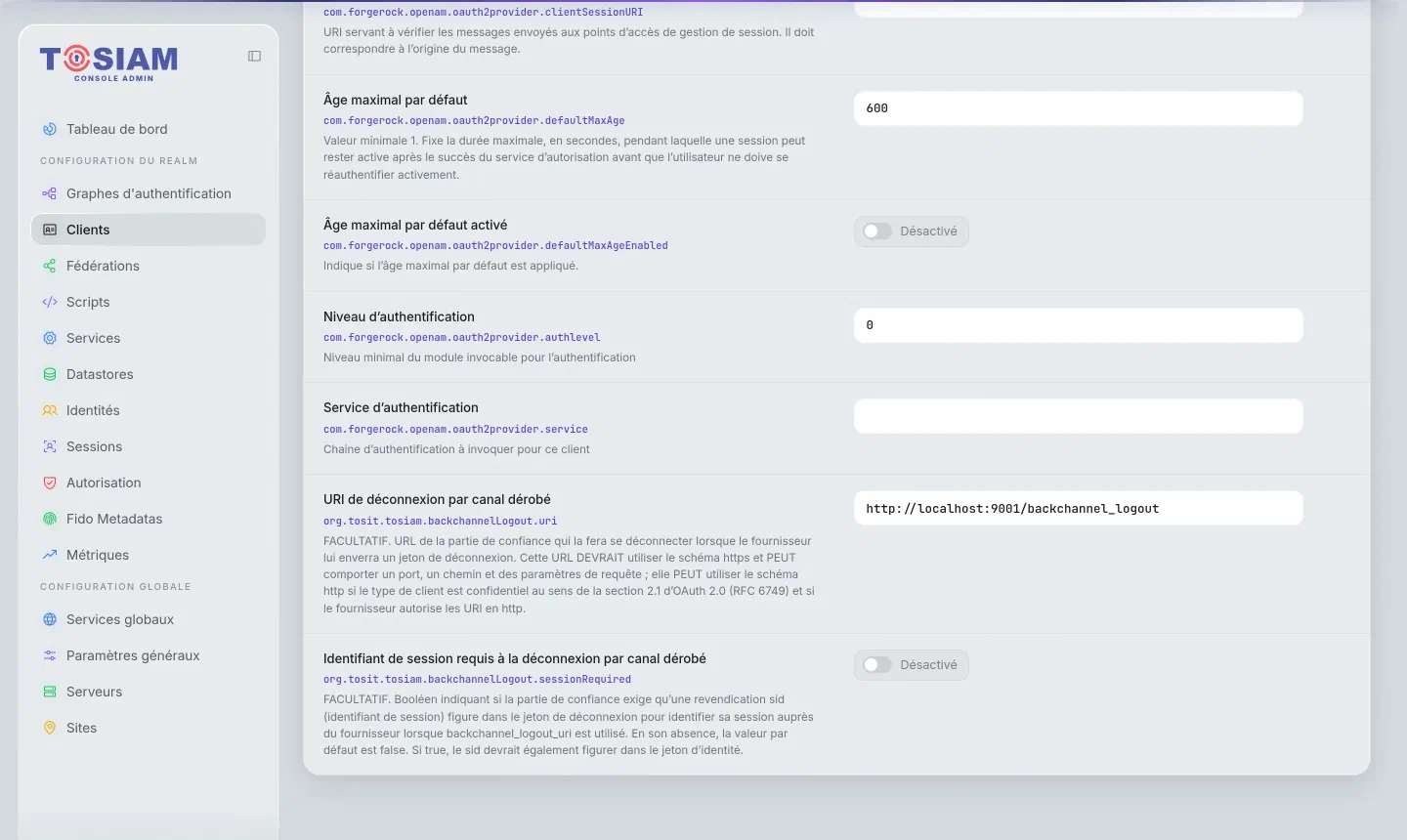The height and width of the screenshot is (840, 1407).
Task: Click the Métriques chart icon
Action: [50, 555]
